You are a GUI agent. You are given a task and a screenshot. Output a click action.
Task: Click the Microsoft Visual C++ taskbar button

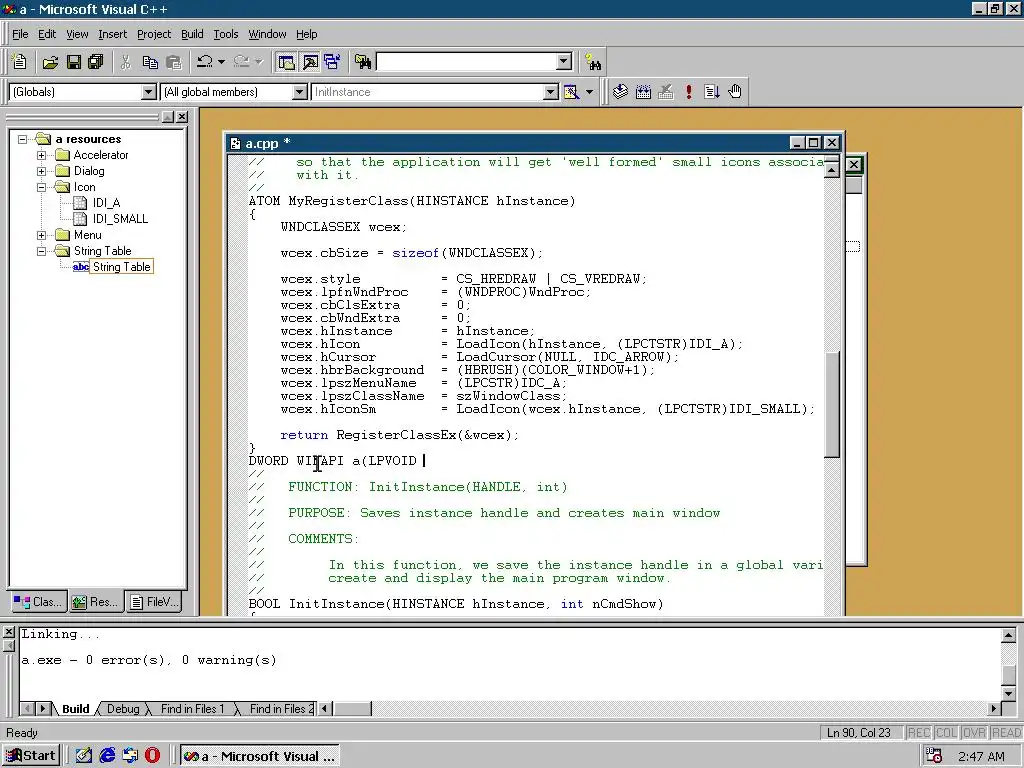coord(259,756)
